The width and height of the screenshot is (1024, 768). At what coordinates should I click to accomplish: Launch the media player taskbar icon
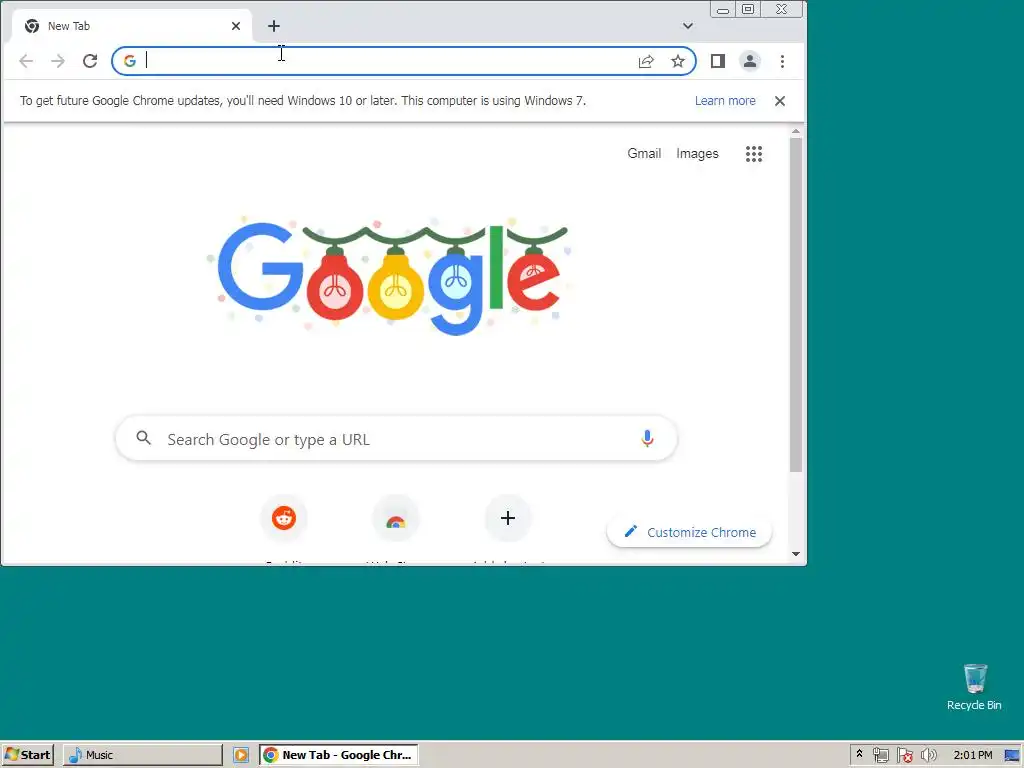[x=241, y=755]
